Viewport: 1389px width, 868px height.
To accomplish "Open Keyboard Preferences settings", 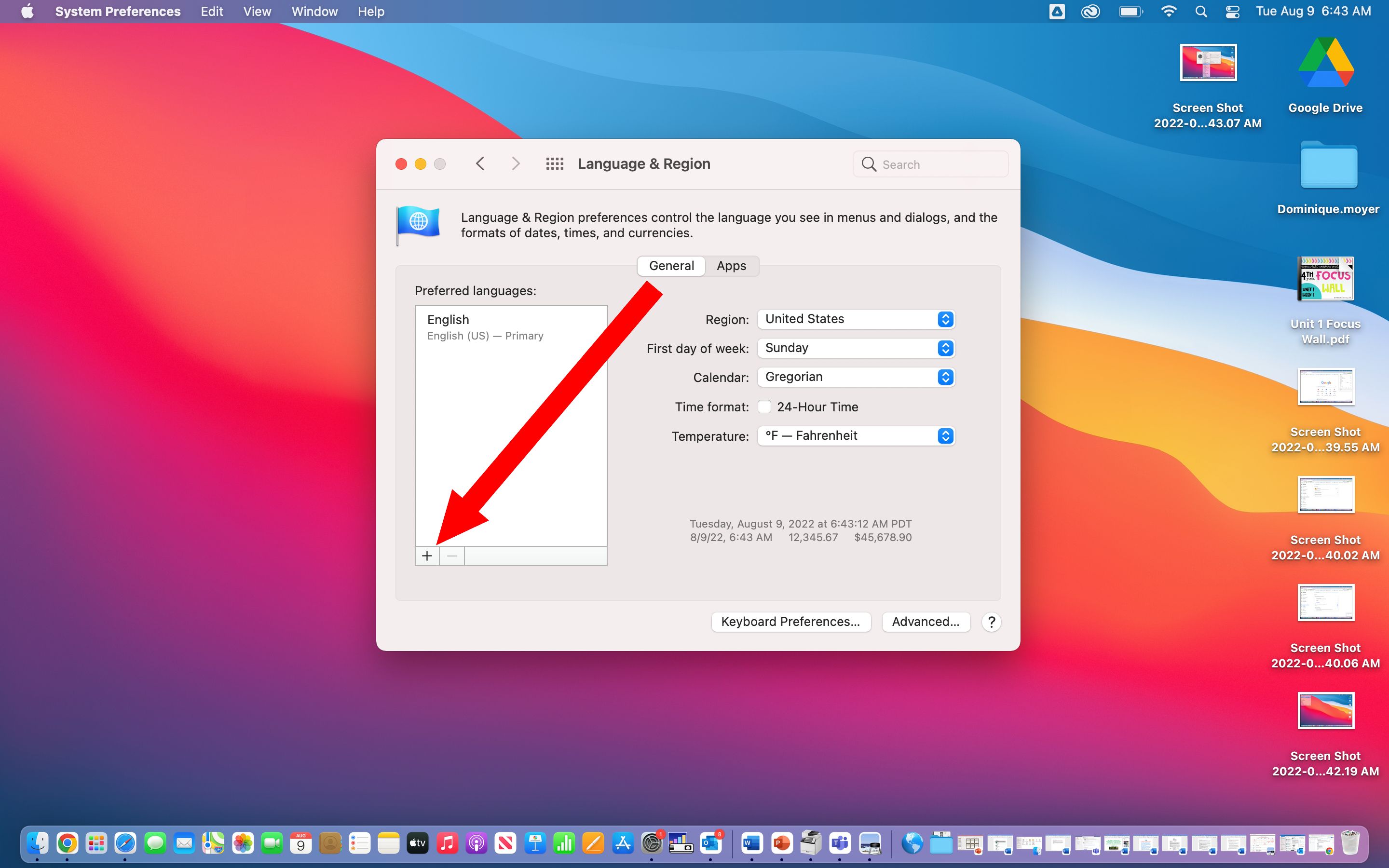I will click(791, 620).
